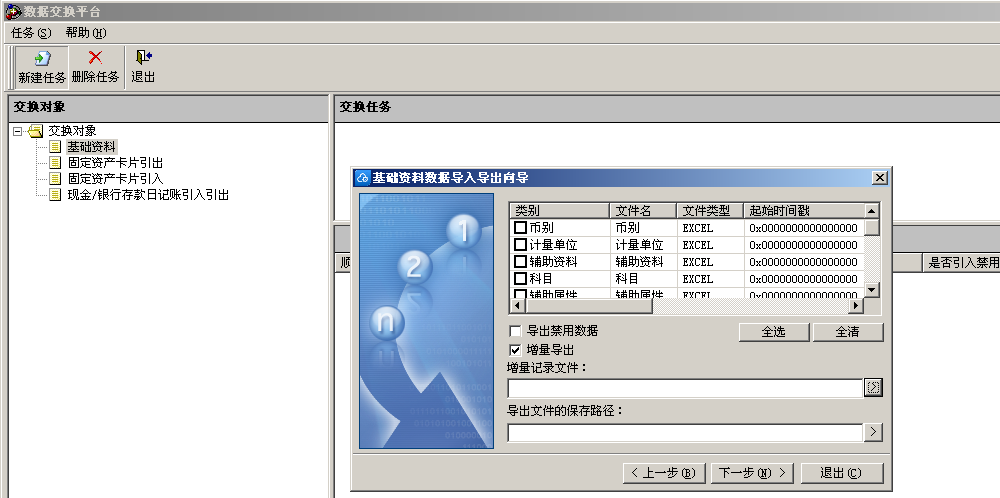Click the 全清 button
This screenshot has height=498, width=1000.
[848, 332]
